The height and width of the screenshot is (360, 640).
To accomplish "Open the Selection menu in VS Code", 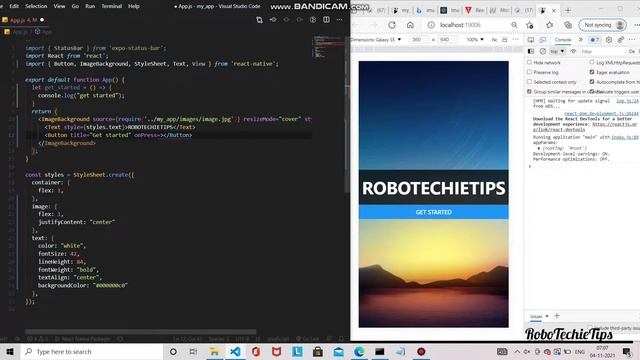I will 36,6.
